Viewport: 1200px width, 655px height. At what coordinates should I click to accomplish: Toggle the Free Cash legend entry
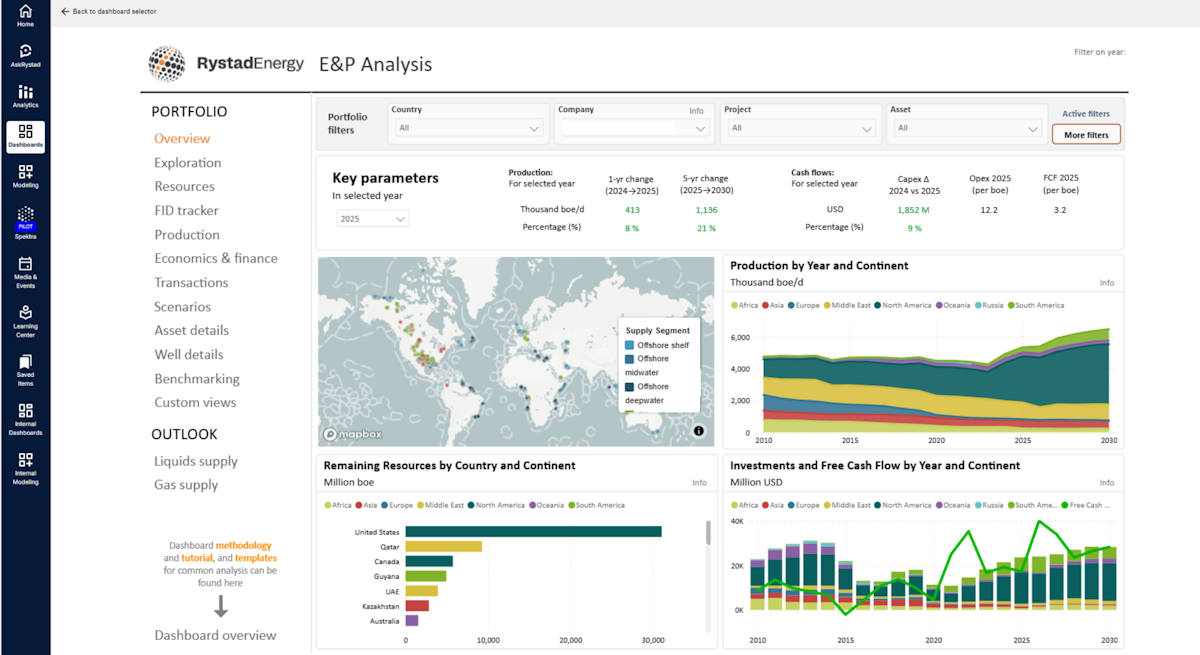(x=1087, y=505)
